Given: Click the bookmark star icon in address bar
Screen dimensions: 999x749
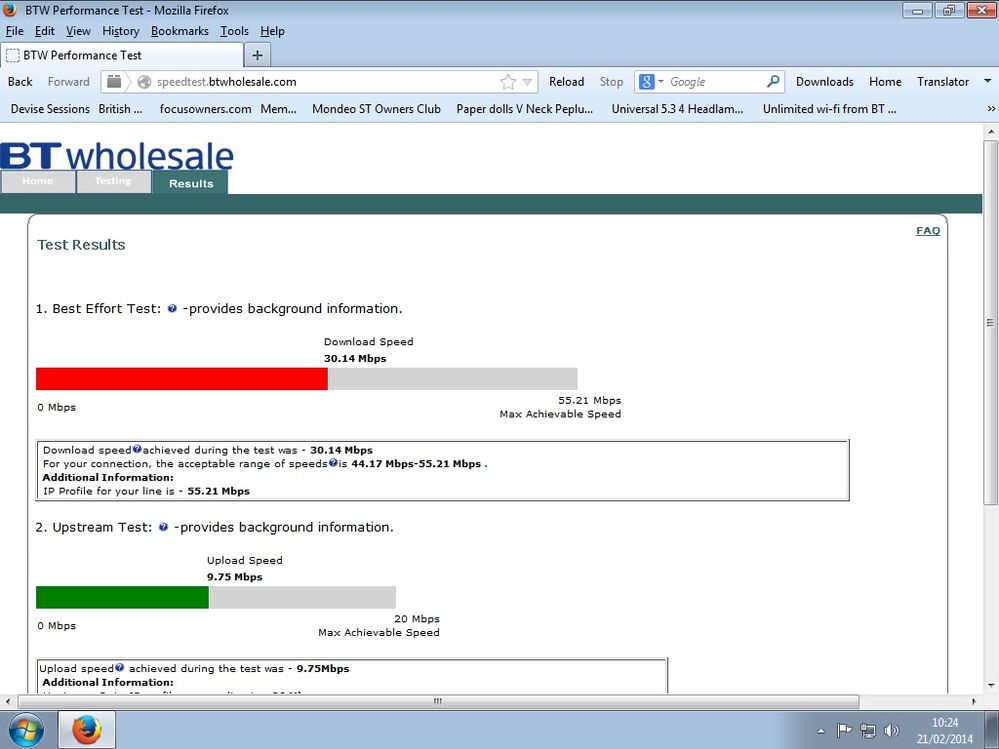Looking at the screenshot, I should pyautogui.click(x=508, y=82).
